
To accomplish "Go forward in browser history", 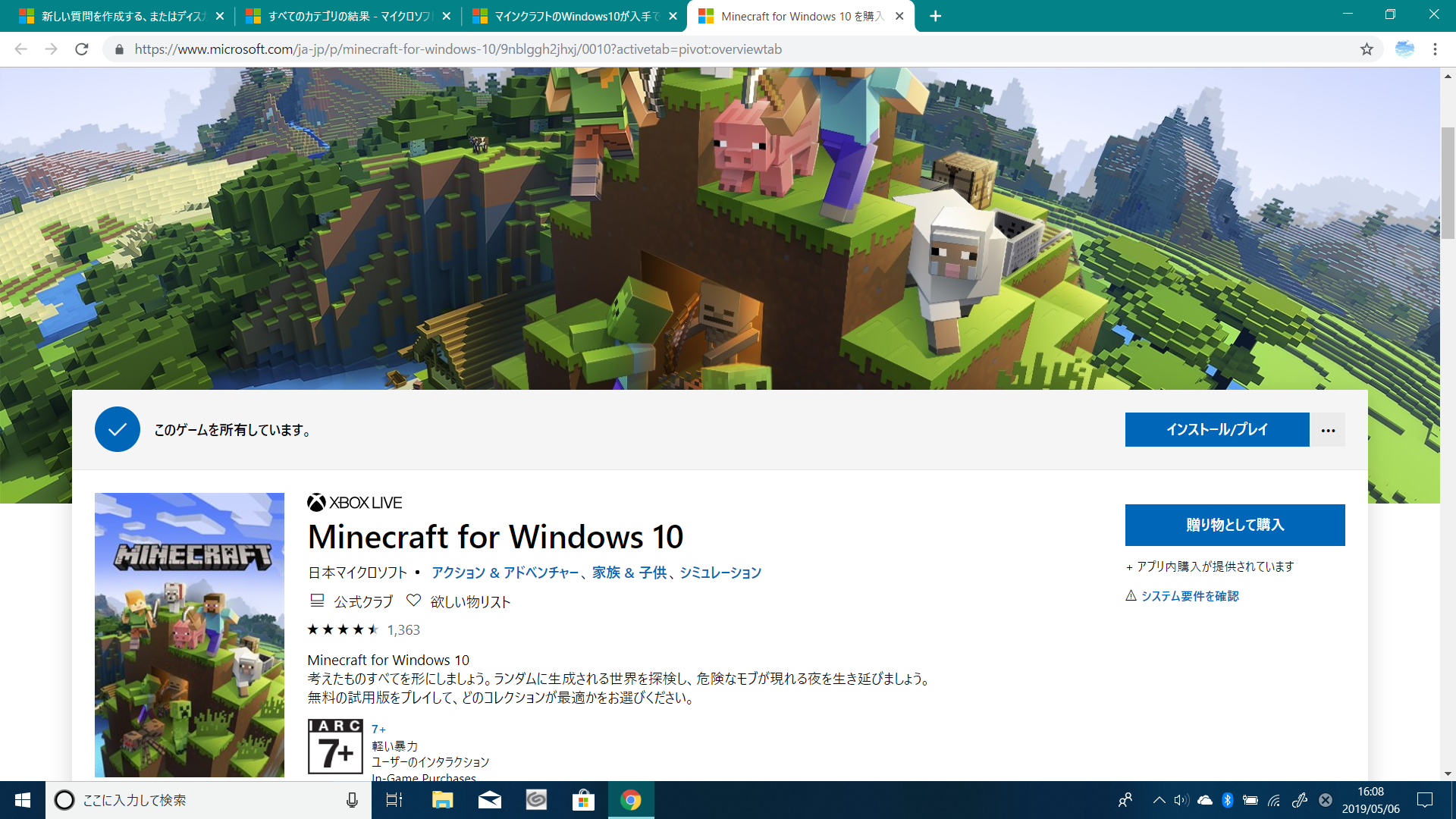I will [51, 49].
